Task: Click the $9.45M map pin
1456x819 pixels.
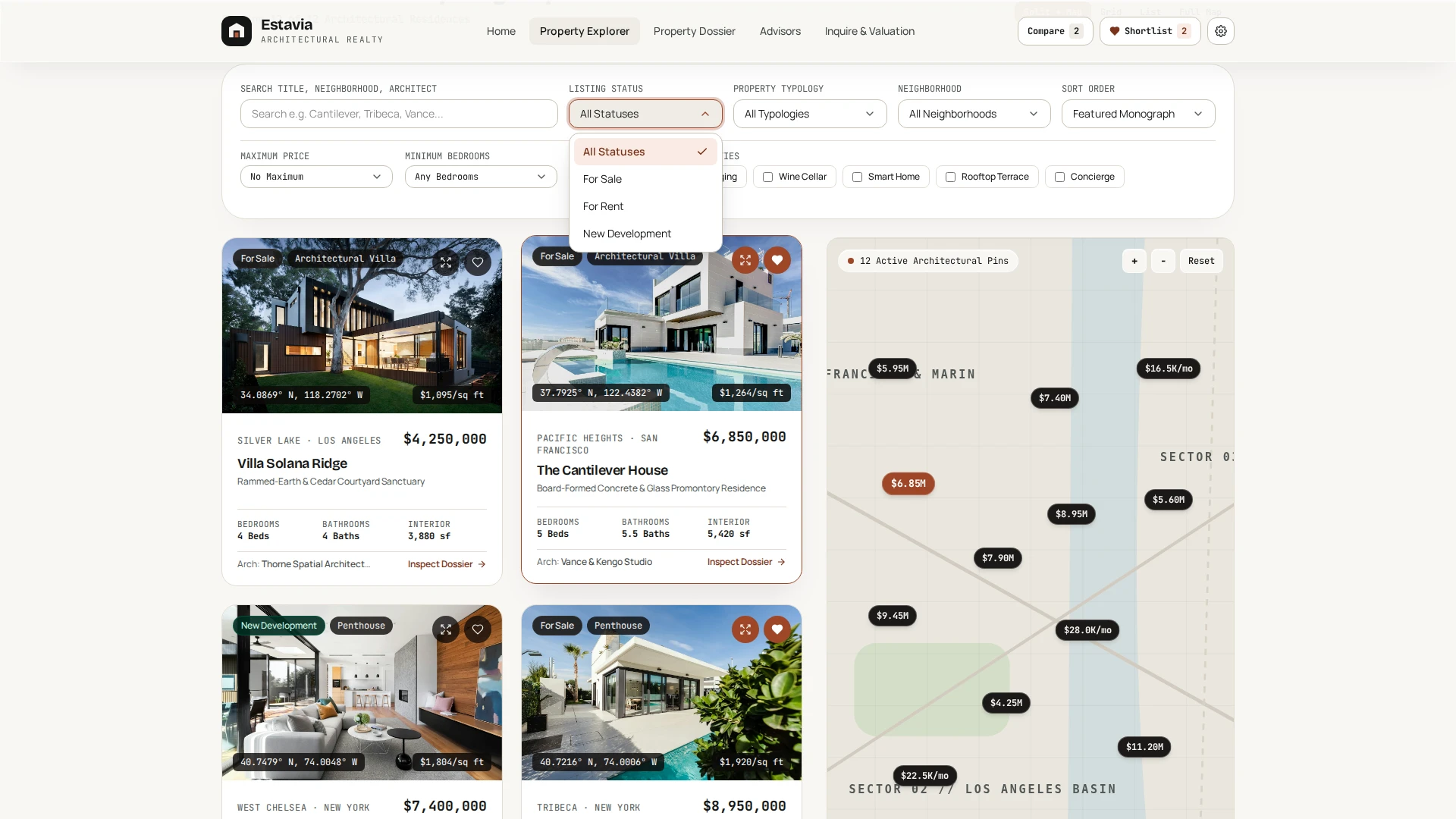Action: click(x=892, y=616)
